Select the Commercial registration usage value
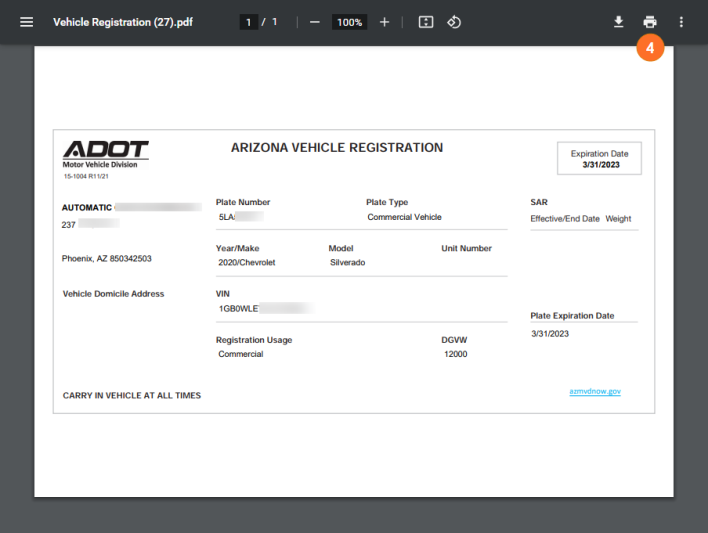 (x=241, y=354)
